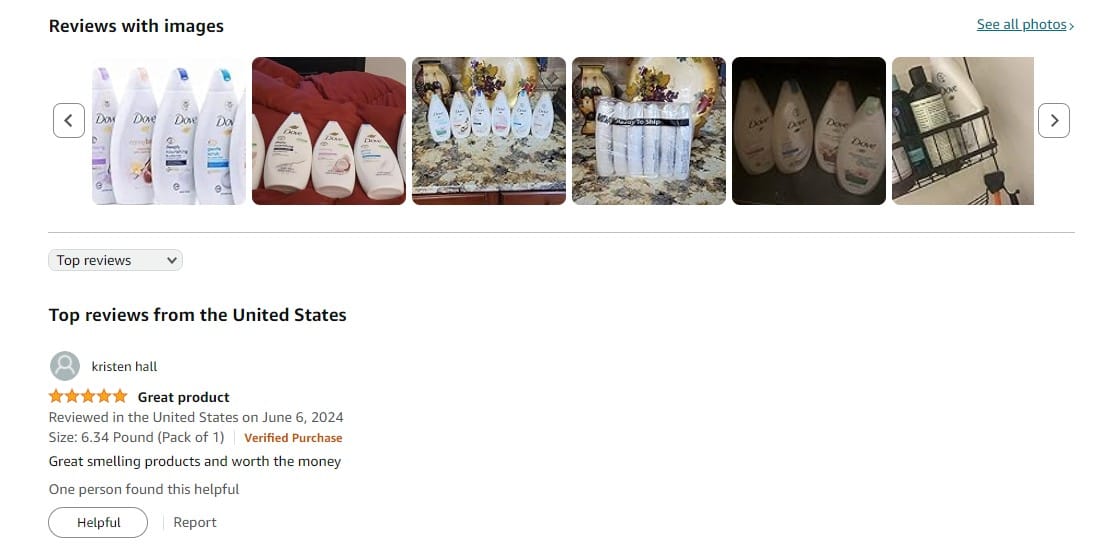Click the Top reviews from the United States heading
Image resolution: width=1103 pixels, height=556 pixels.
pyautogui.click(x=198, y=315)
